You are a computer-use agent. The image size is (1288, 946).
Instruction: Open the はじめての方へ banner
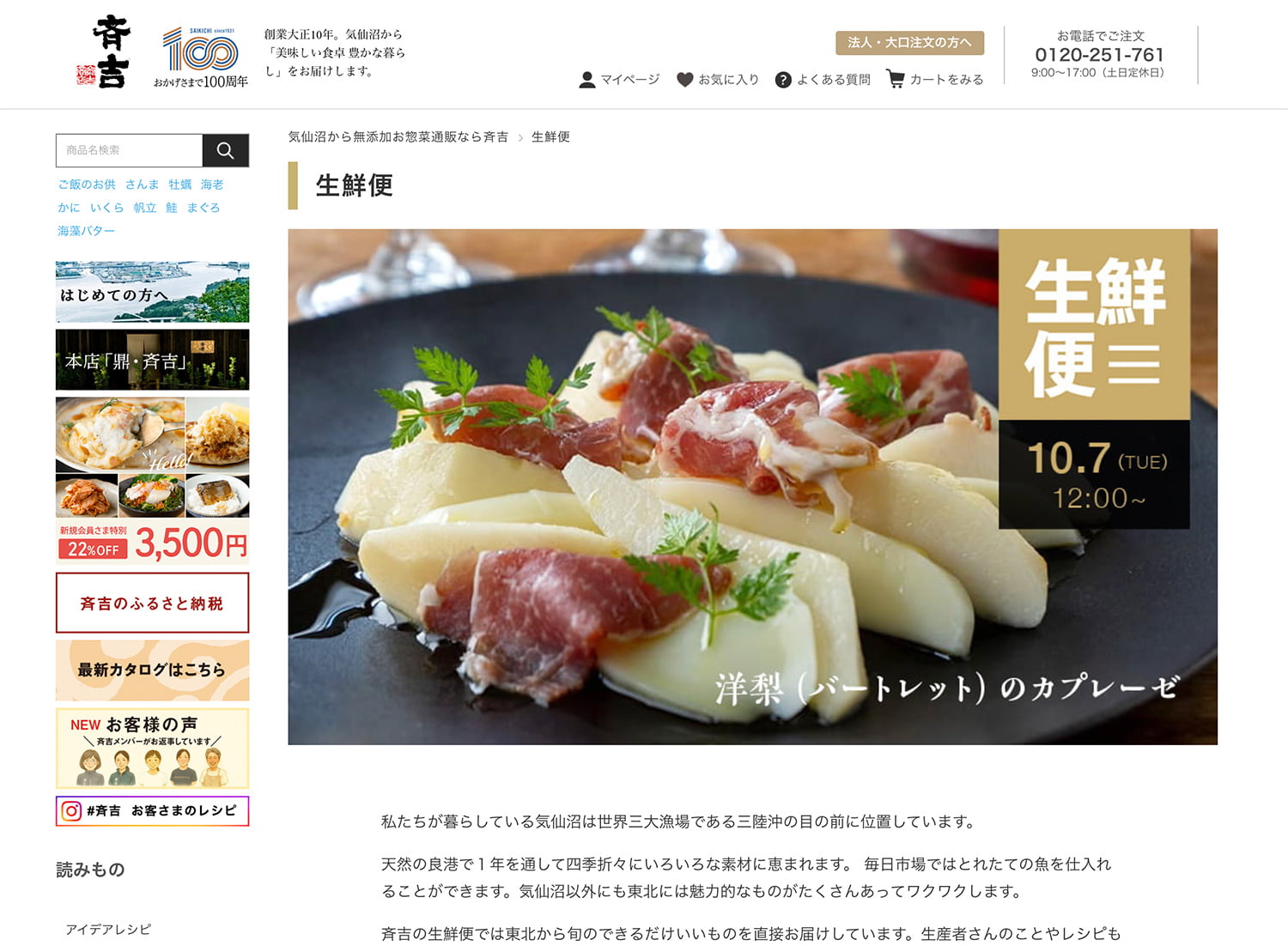pyautogui.click(x=153, y=292)
